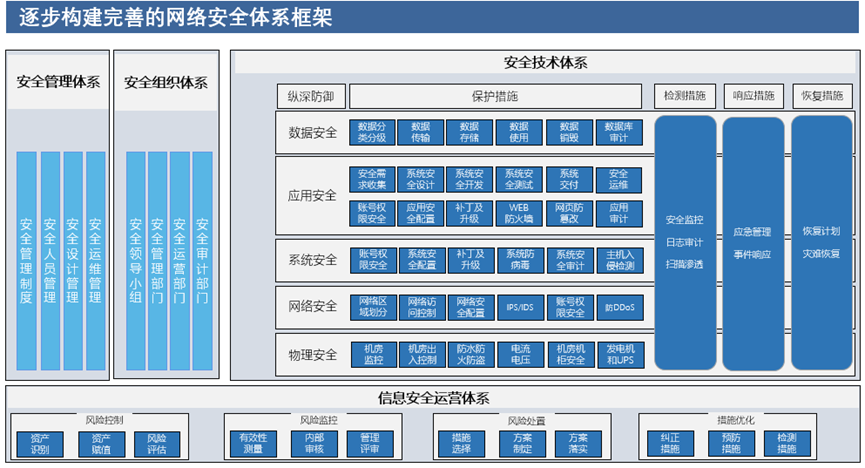Viewport: 865px width, 468px height.
Task: Select the 数据库审计 block
Action: tap(618, 133)
